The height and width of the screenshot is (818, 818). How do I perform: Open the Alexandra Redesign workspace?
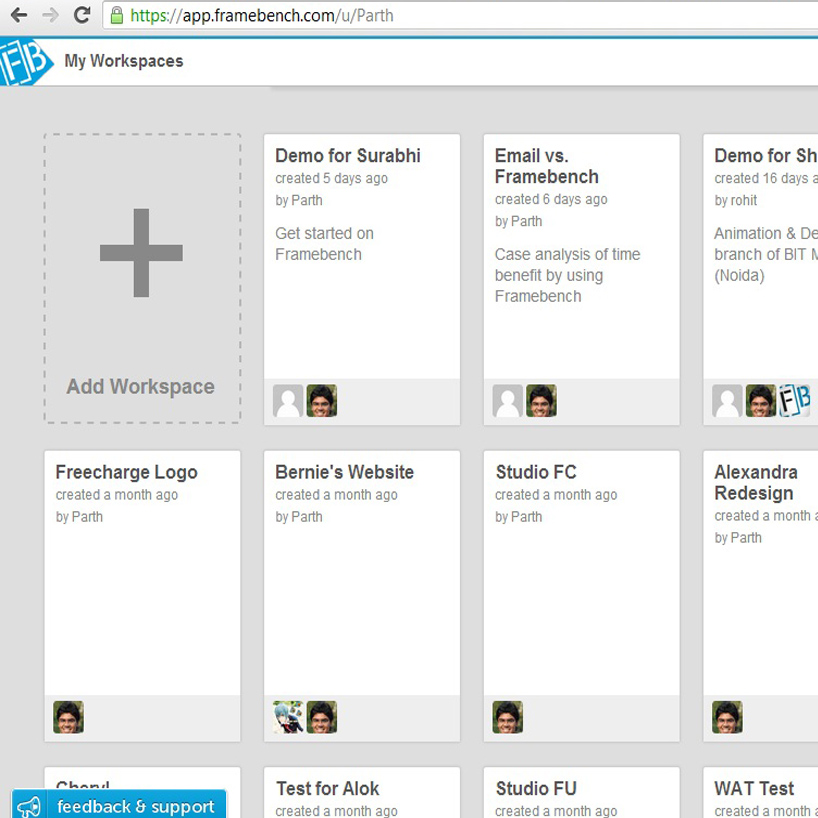pyautogui.click(x=756, y=482)
